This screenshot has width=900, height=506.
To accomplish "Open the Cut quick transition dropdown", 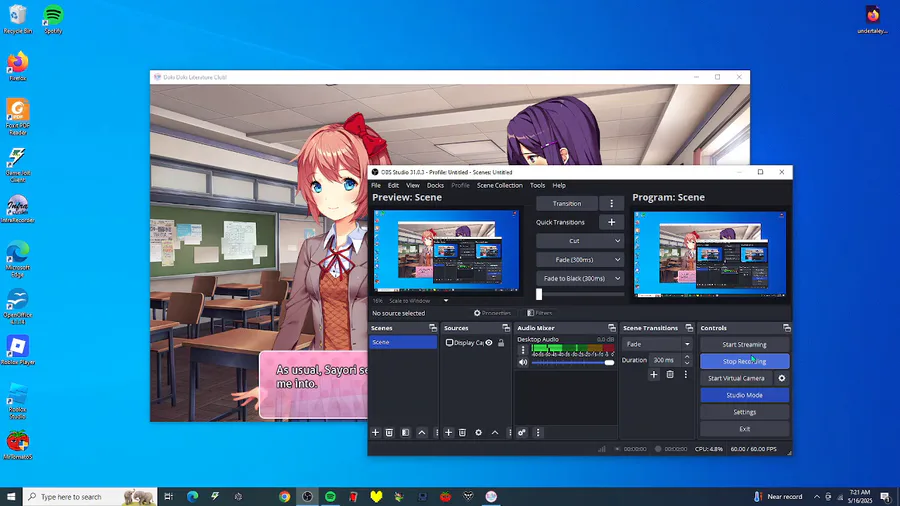I will coord(580,241).
